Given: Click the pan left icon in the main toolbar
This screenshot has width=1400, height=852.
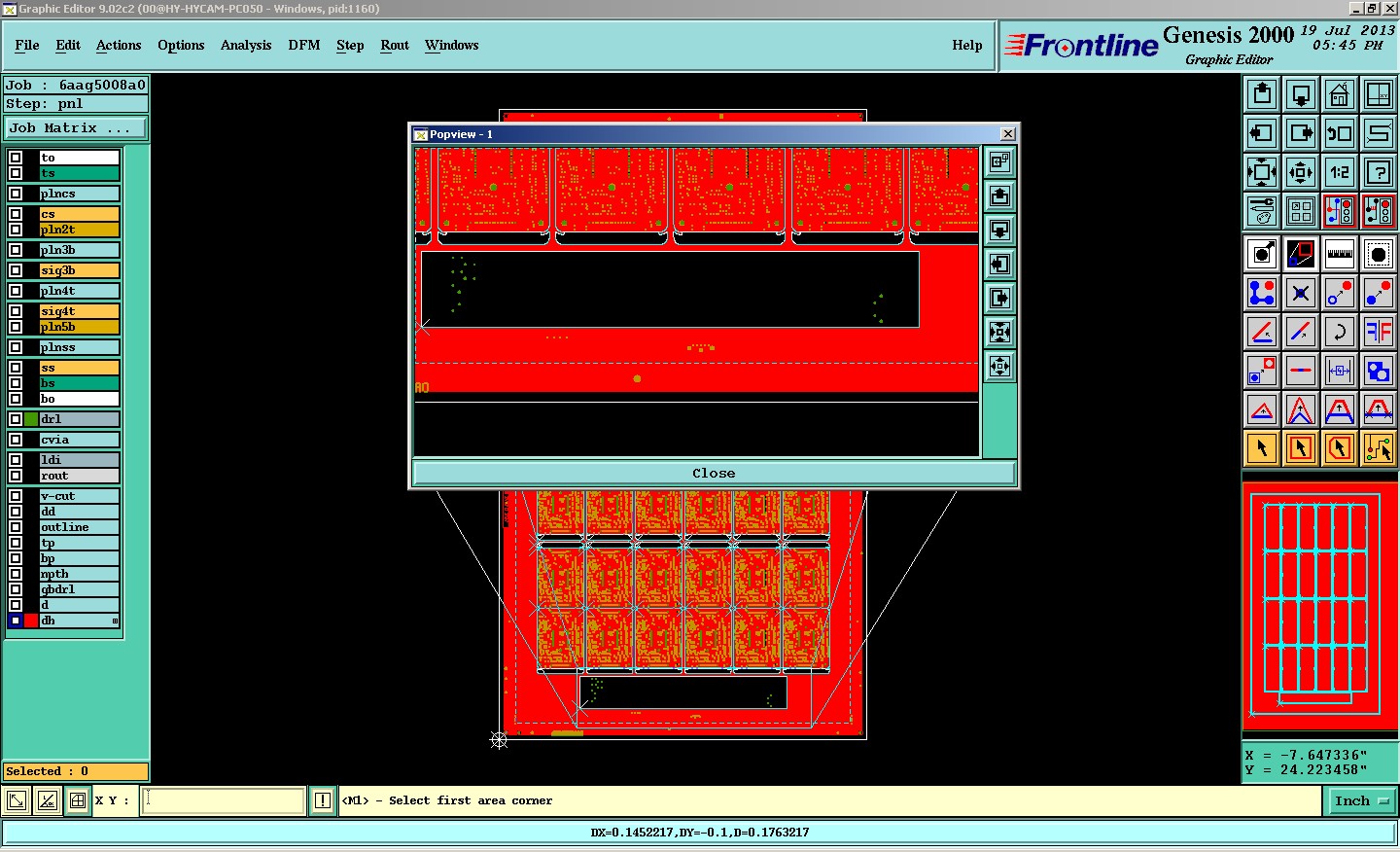Looking at the screenshot, I should (x=1262, y=133).
